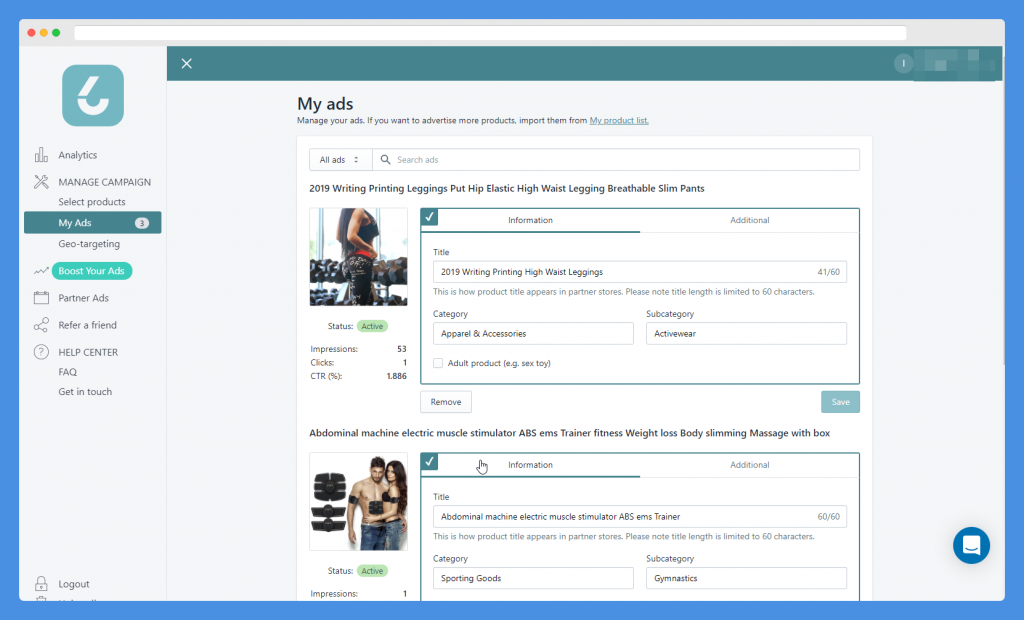The image size is (1024, 620).
Task: Click the Abdominal machine electric muscle stimulator heading
Action: (x=569, y=432)
